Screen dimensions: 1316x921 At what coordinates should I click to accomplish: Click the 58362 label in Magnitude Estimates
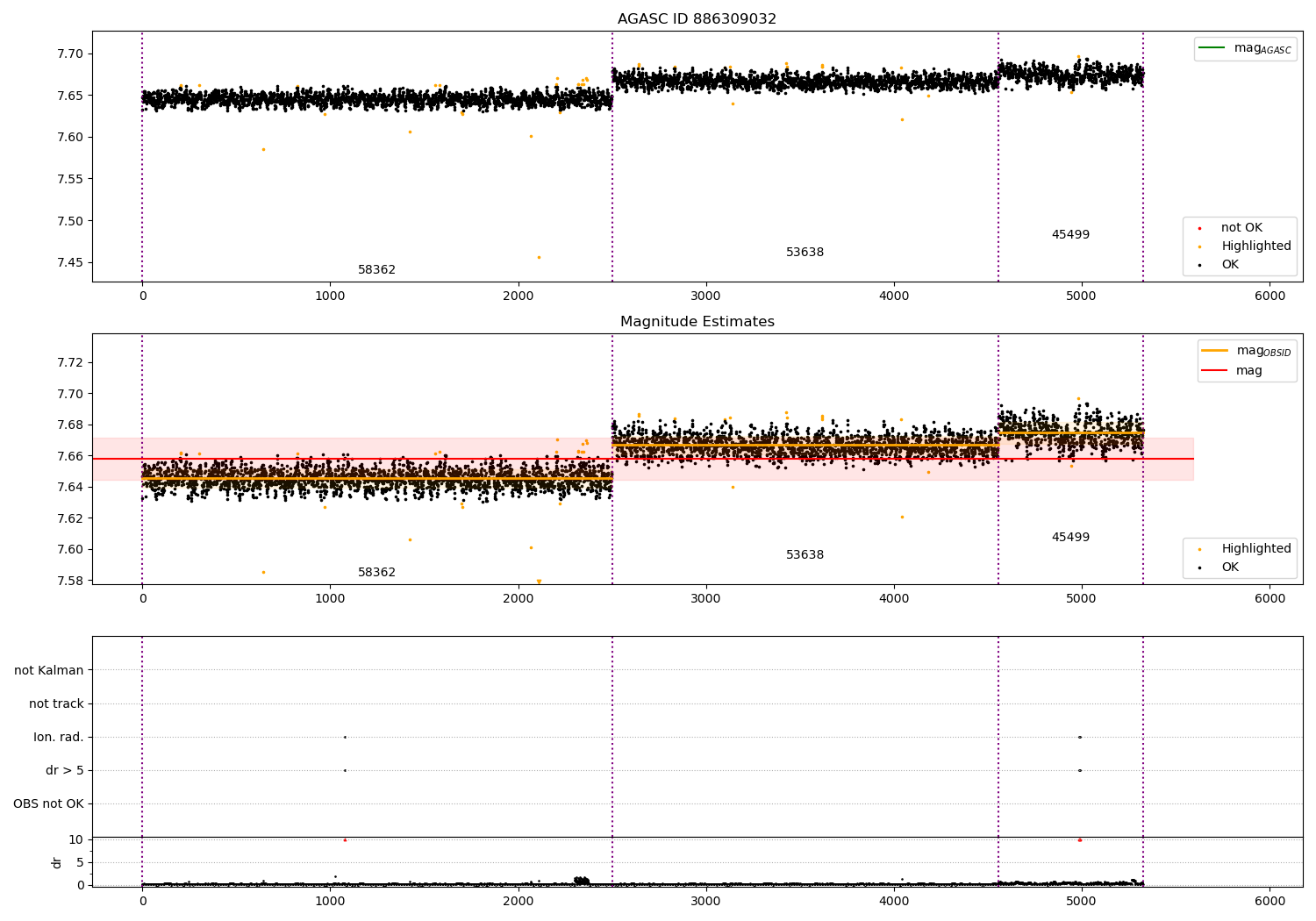(x=376, y=573)
